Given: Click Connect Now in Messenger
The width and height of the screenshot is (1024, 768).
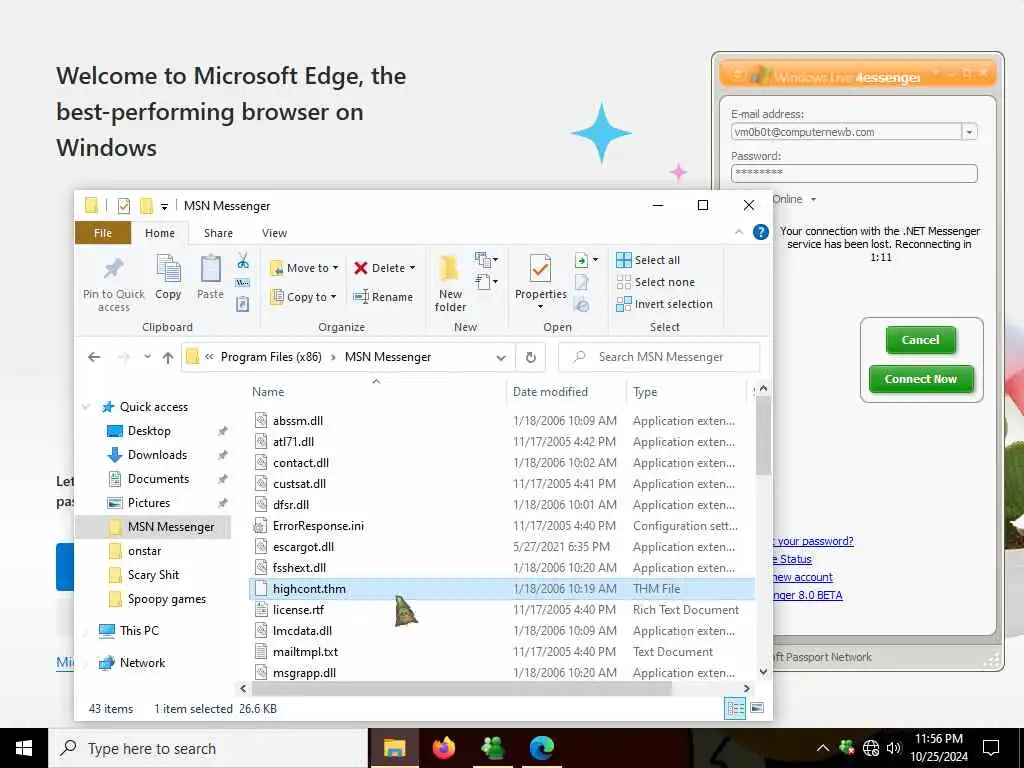Looking at the screenshot, I should point(921,379).
